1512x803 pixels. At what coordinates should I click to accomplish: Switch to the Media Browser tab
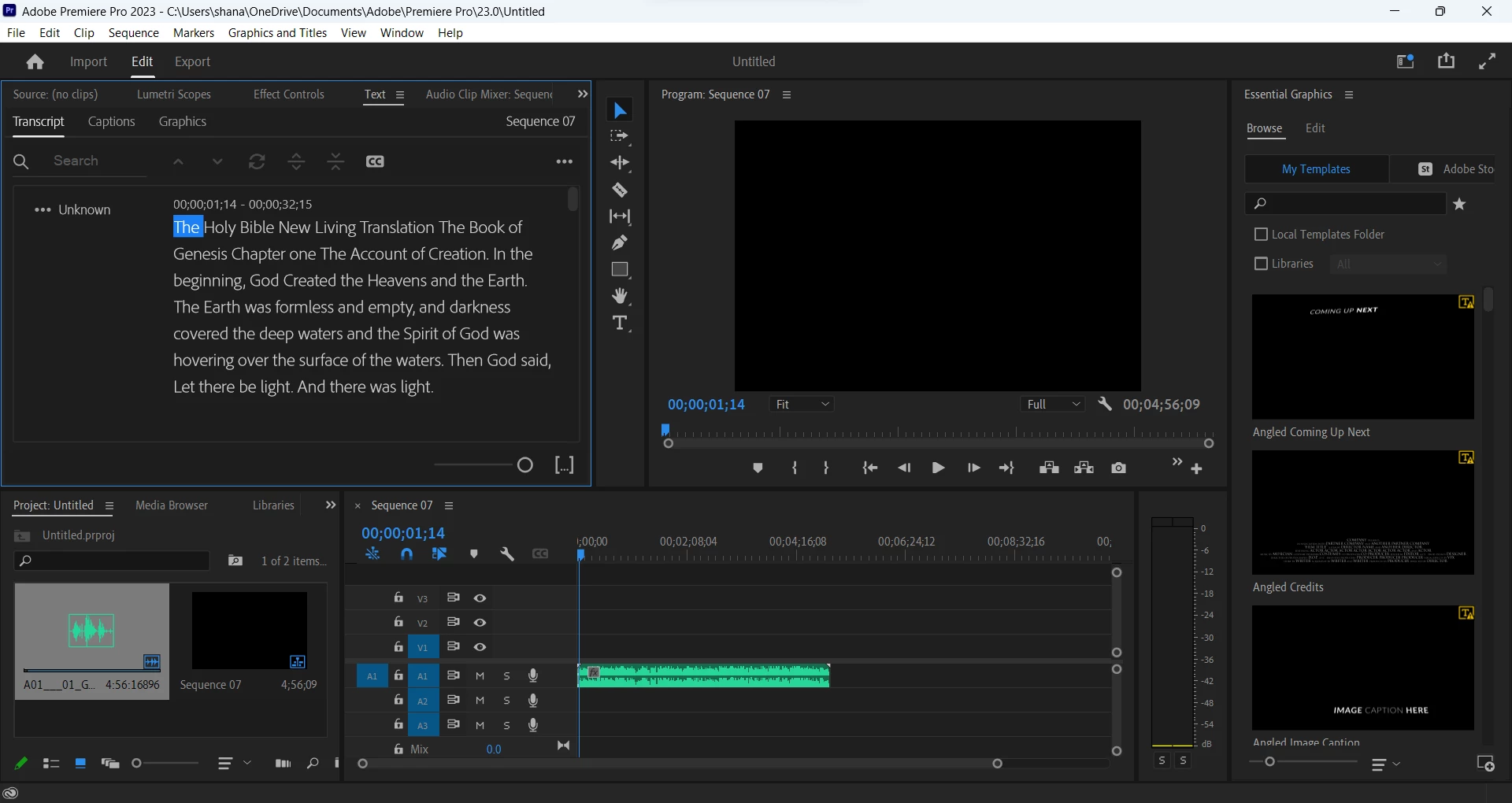(172, 505)
